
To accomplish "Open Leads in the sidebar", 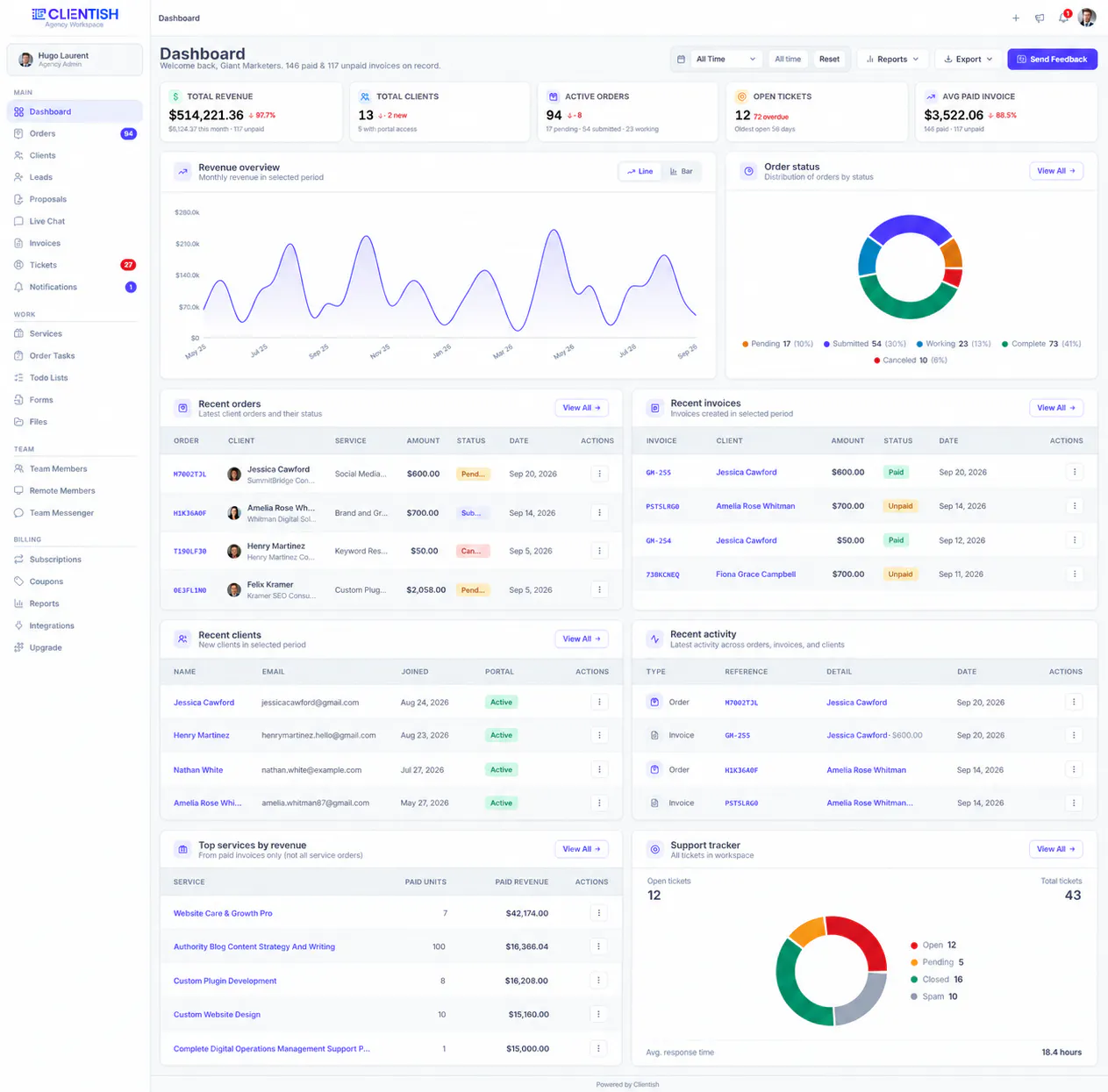I will [75, 177].
